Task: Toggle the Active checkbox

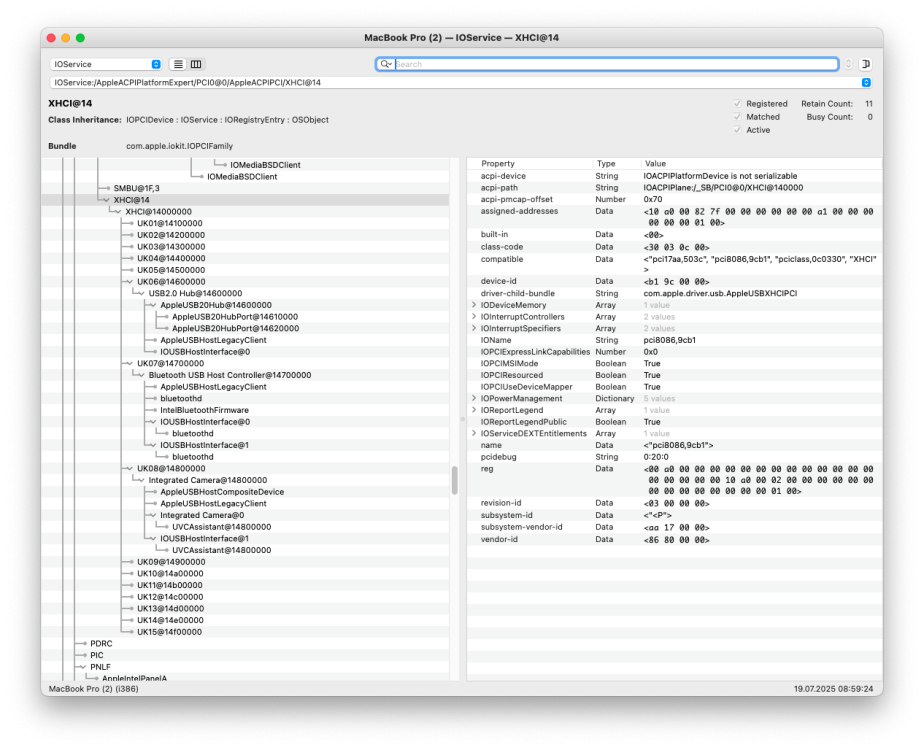Action: [737, 130]
